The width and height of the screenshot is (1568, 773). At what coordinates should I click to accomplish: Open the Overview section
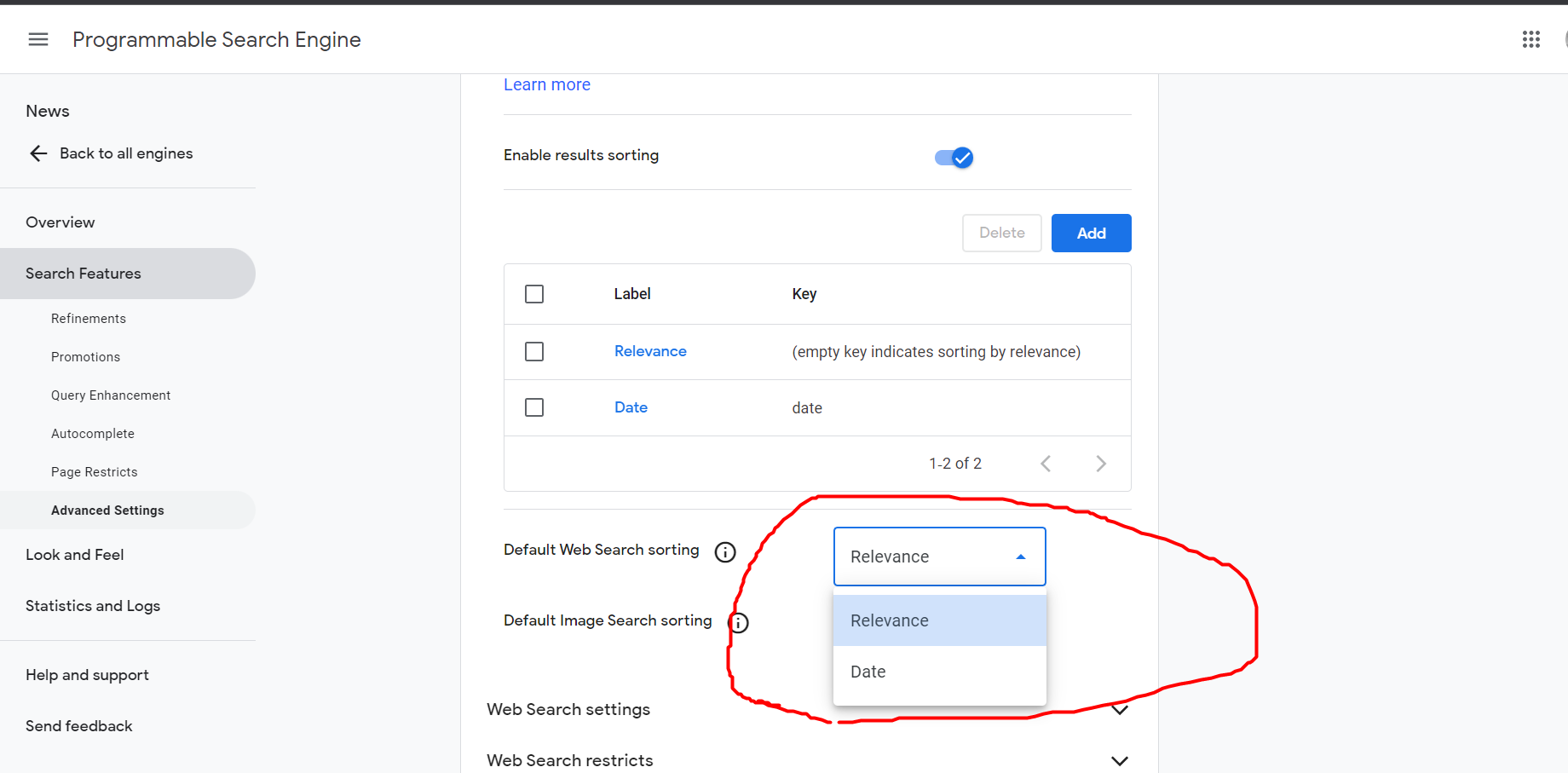61,222
